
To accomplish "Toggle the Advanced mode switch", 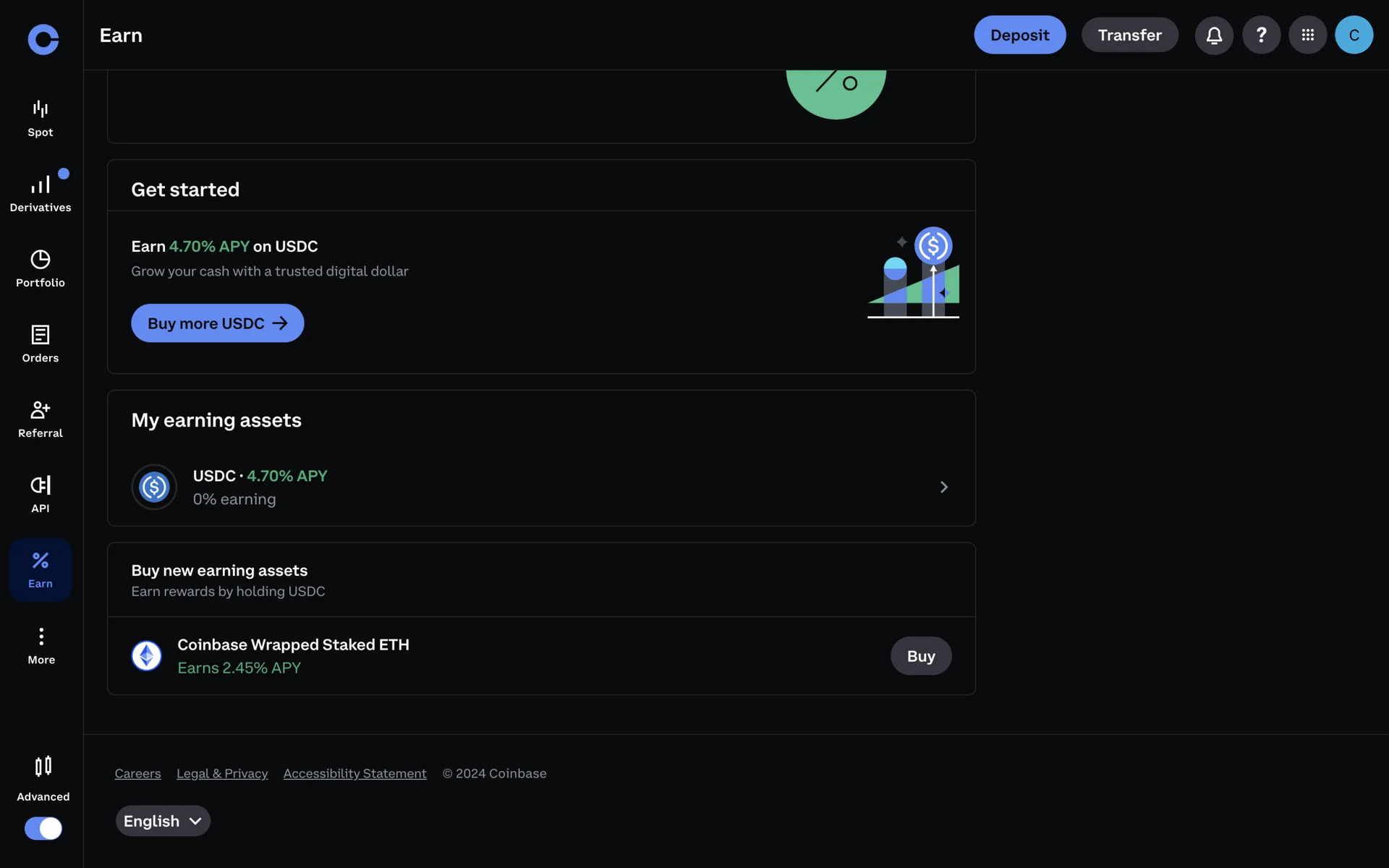I will pos(43,827).
